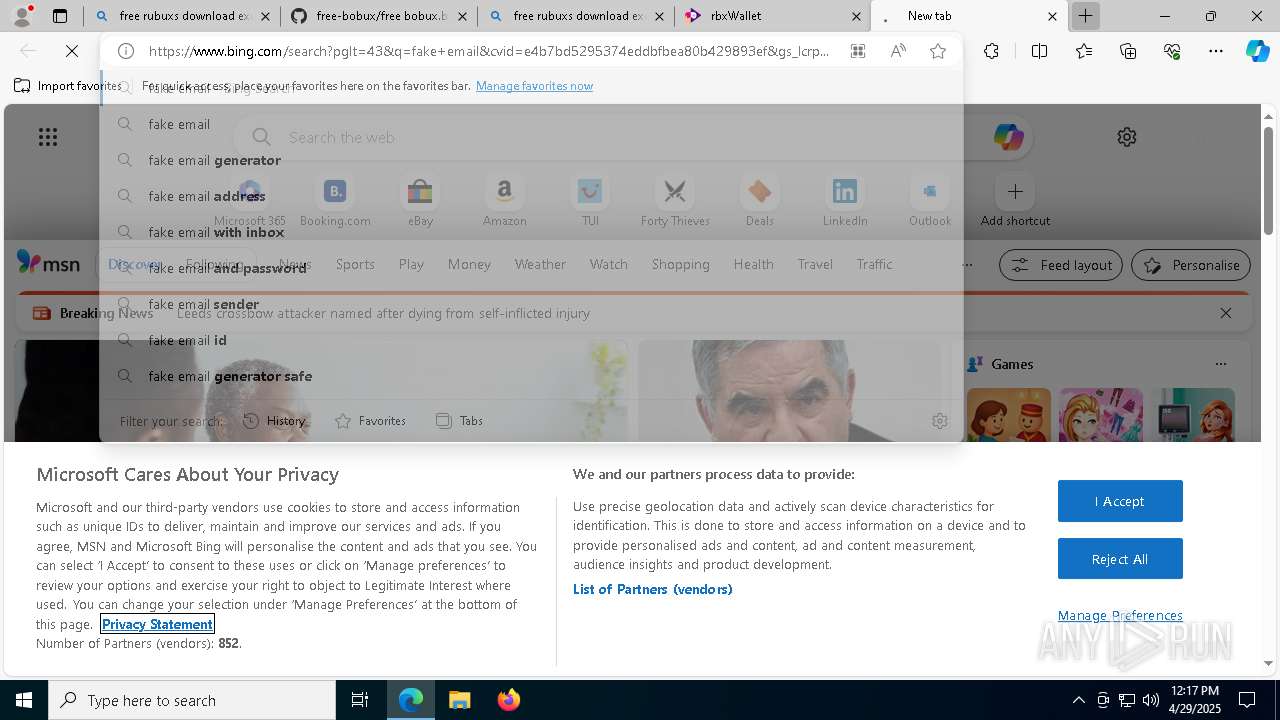Open the eBay quick link
This screenshot has width=1280, height=720.
pos(420,201)
